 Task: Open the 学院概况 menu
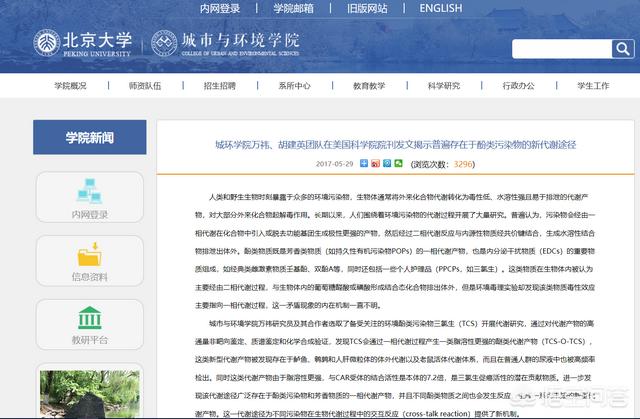tap(70, 86)
